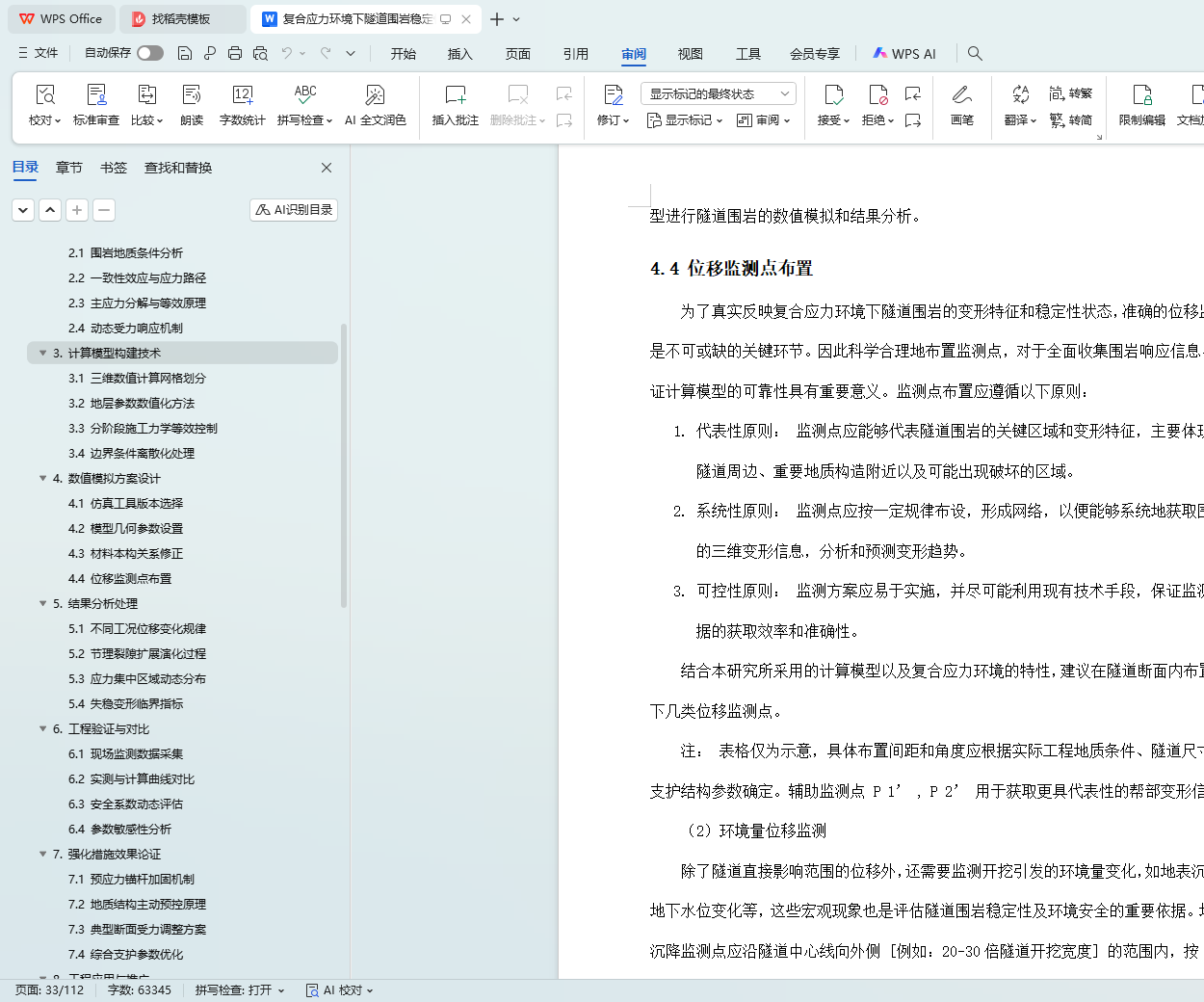Click the 限制编辑 restrict editing icon
Viewport: 1204px width, 1002px height.
(x=1141, y=95)
